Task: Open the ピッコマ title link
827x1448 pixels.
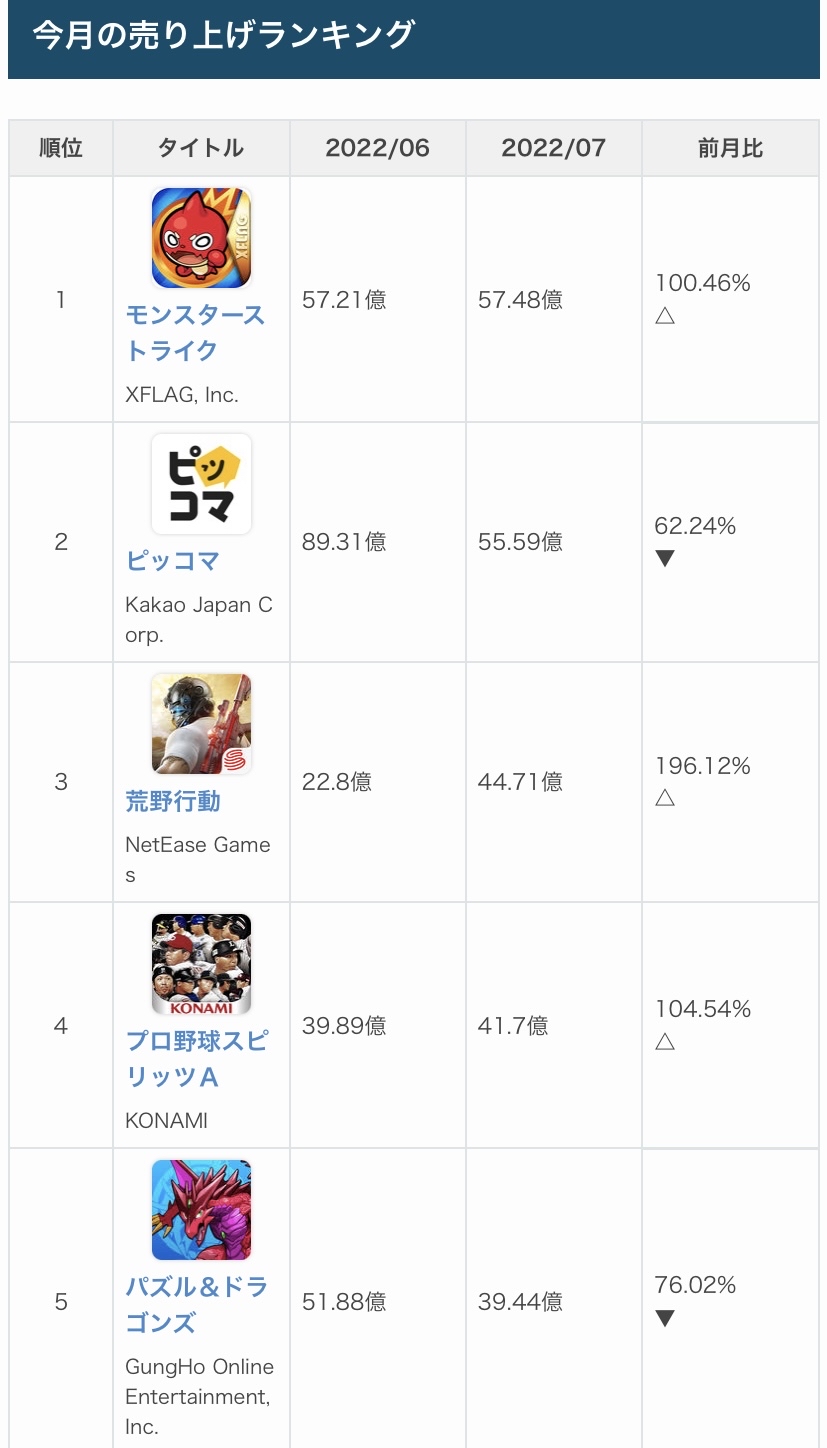Action: 172,561
